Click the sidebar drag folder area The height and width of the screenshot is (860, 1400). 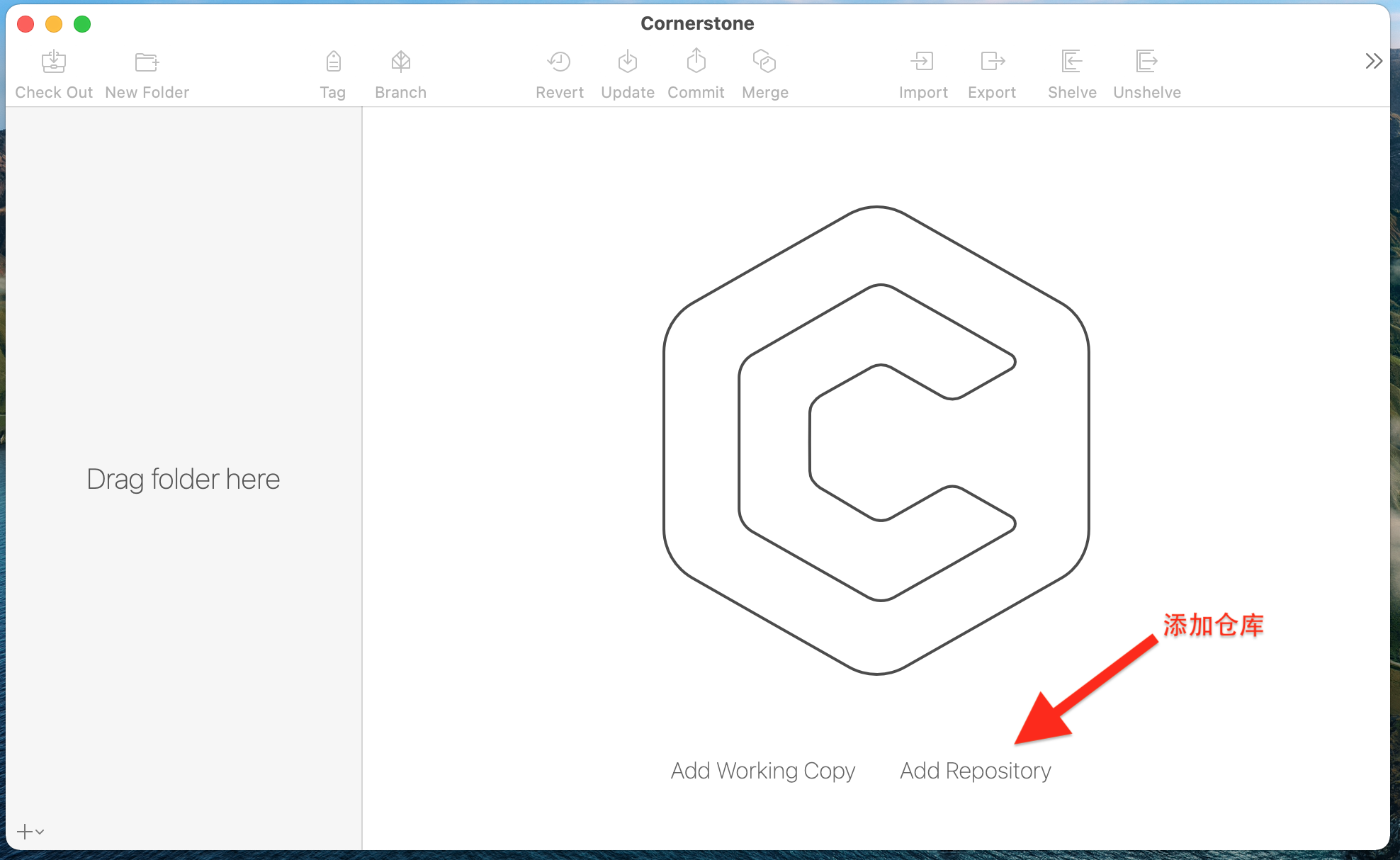(x=184, y=478)
